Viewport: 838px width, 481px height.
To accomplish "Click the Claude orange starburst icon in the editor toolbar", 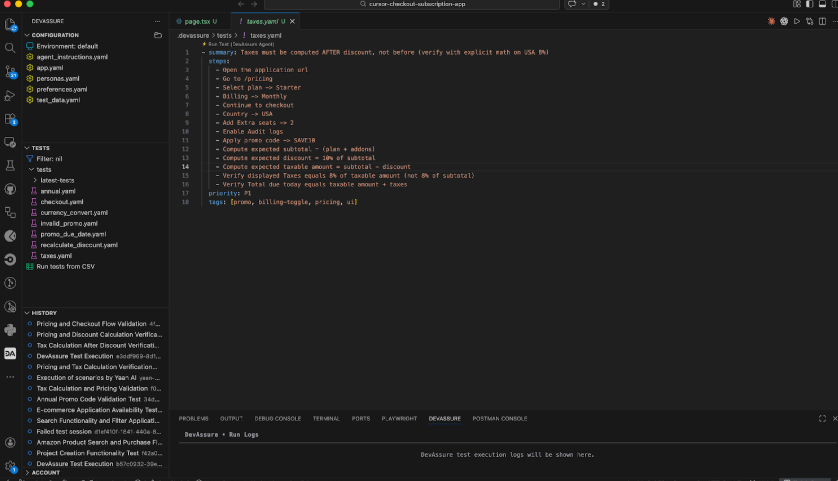I will click(x=771, y=21).
